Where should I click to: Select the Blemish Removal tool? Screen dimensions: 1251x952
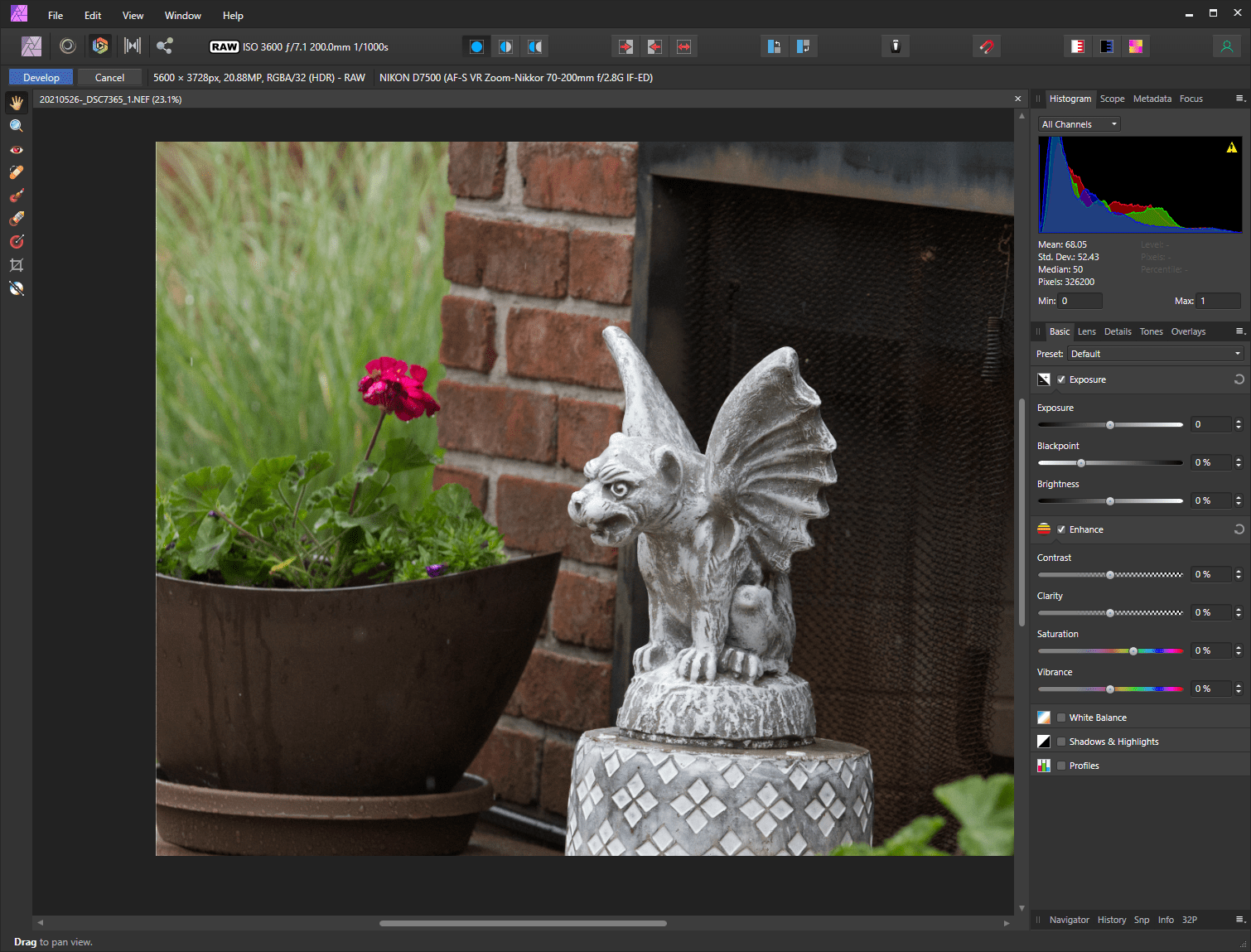point(17,172)
